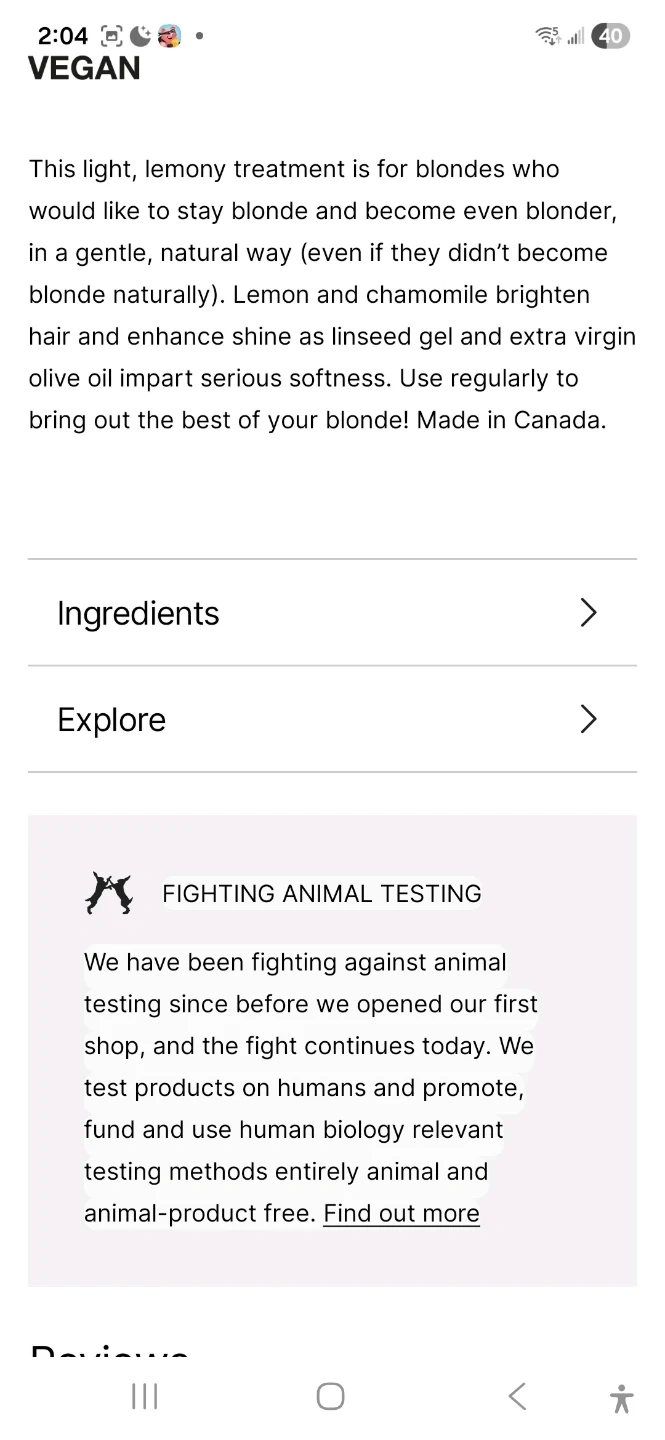Image resolution: width=665 pixels, height=1440 pixels.
Task: Tap the FIGHTING ANIMAL TESTING heading
Action: coord(321,893)
